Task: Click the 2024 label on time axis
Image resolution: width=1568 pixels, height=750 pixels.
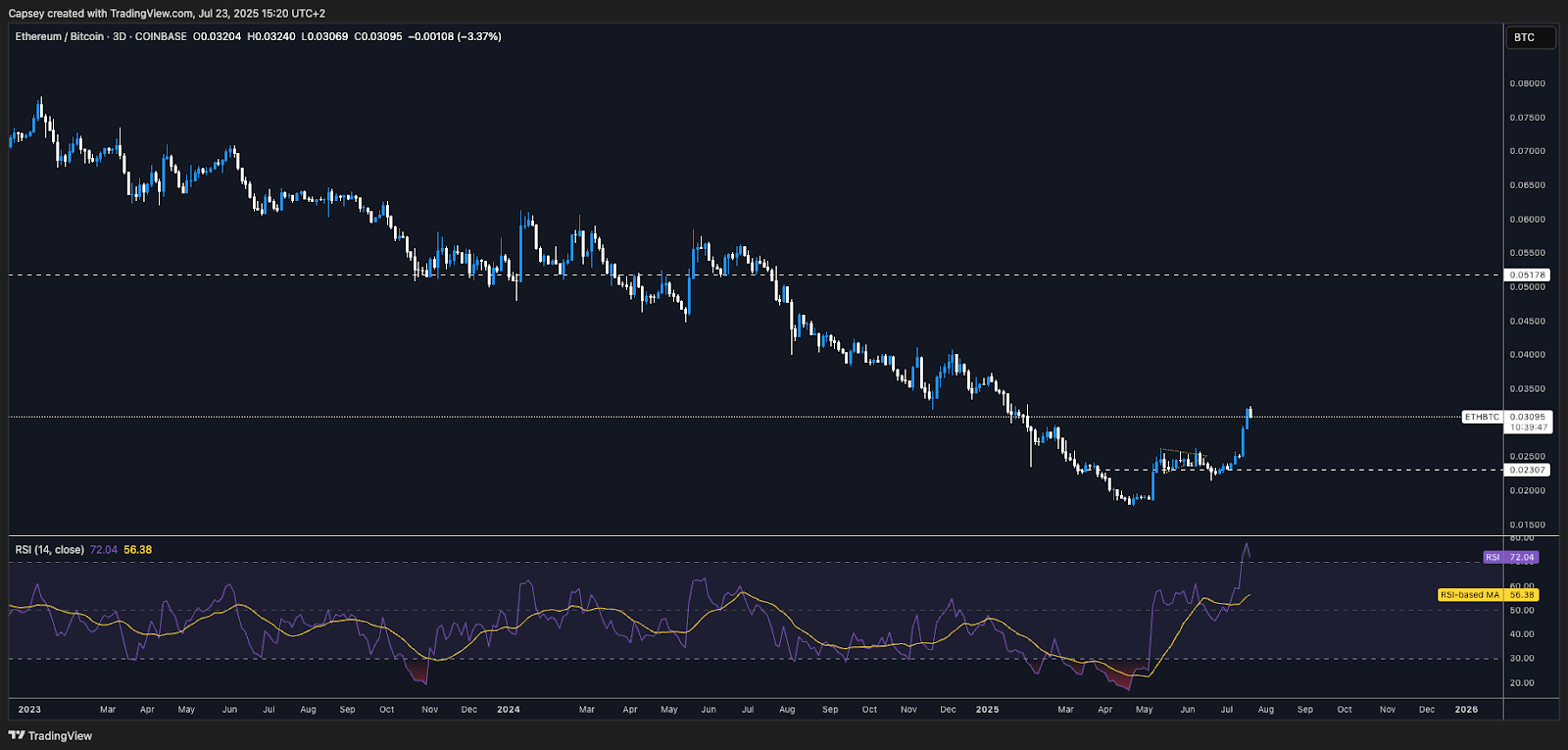Action: pyautogui.click(x=509, y=709)
